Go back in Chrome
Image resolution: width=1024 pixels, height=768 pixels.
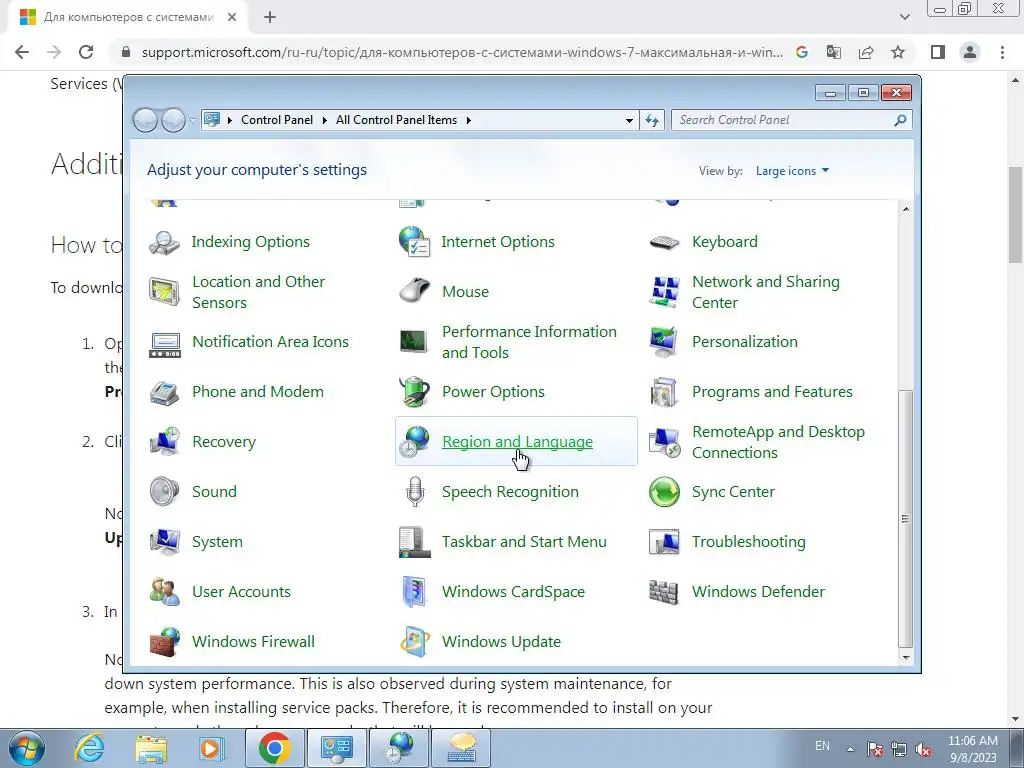click(22, 52)
